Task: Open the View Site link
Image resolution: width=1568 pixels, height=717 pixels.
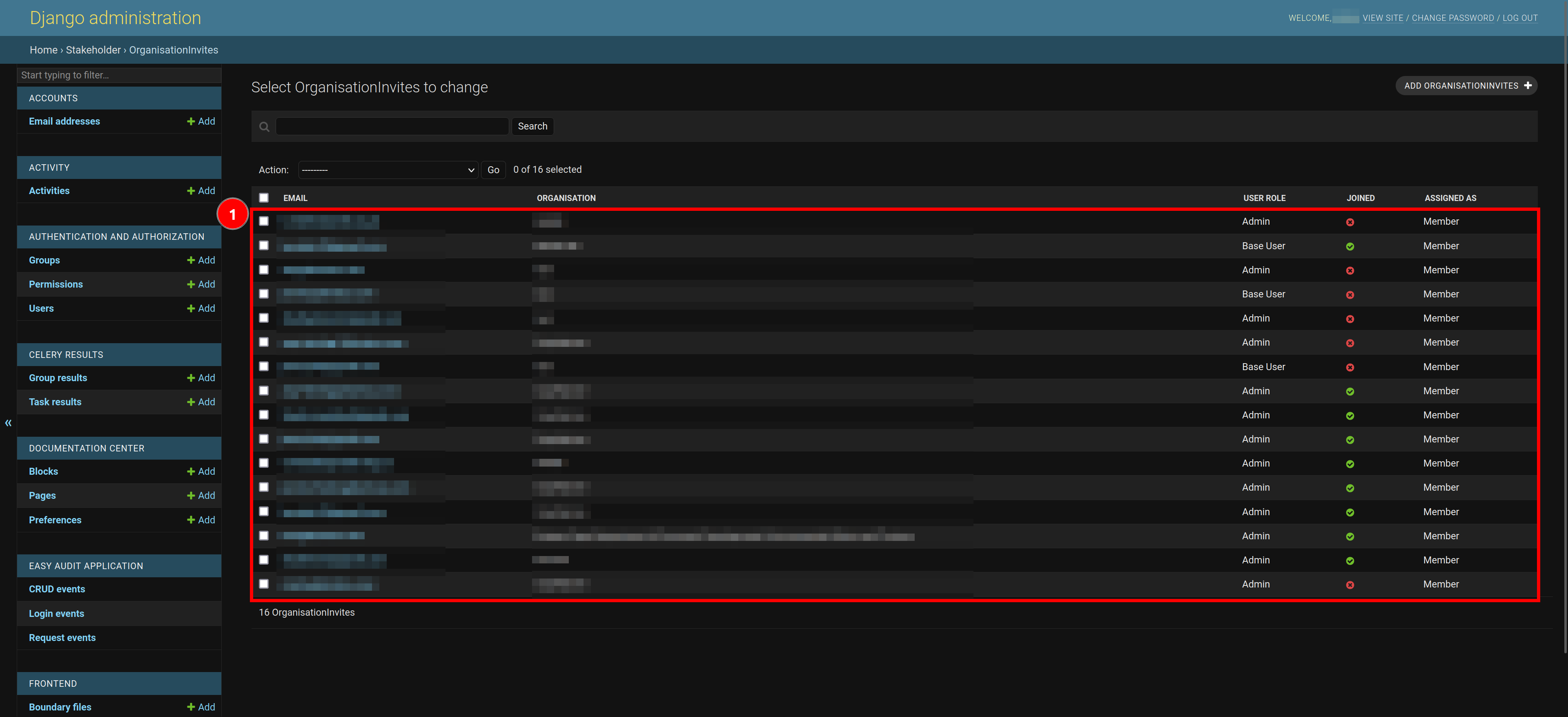Action: point(1382,18)
